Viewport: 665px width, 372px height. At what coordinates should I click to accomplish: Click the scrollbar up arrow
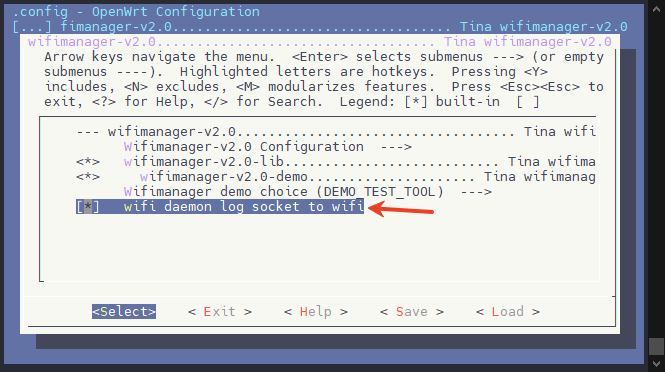coord(656,9)
